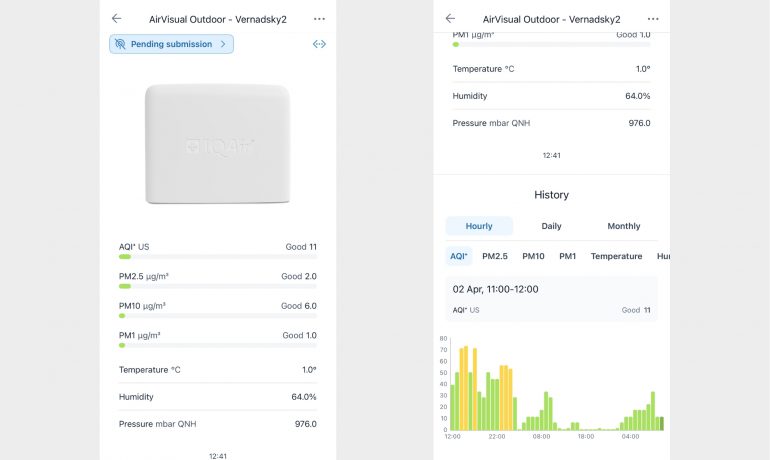Tap the pending submission hidden-eye icon
The image size is (770, 460).
tap(121, 44)
